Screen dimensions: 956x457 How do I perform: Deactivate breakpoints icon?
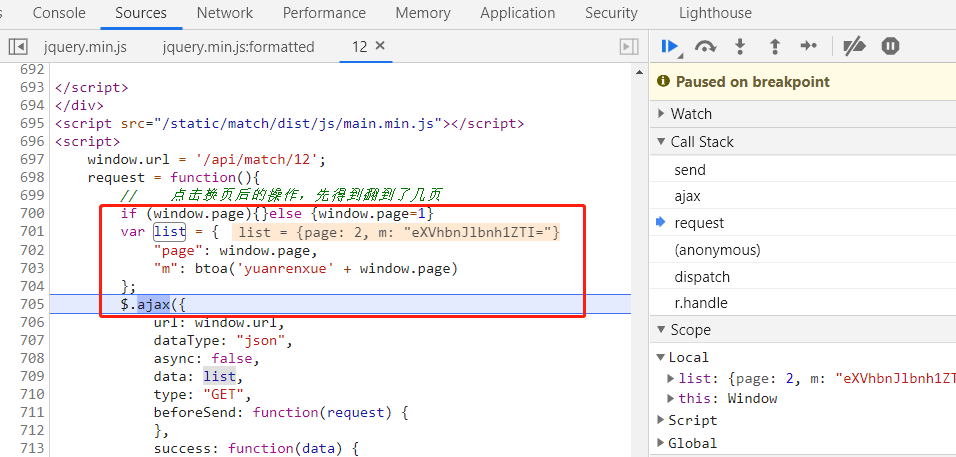tap(854, 46)
